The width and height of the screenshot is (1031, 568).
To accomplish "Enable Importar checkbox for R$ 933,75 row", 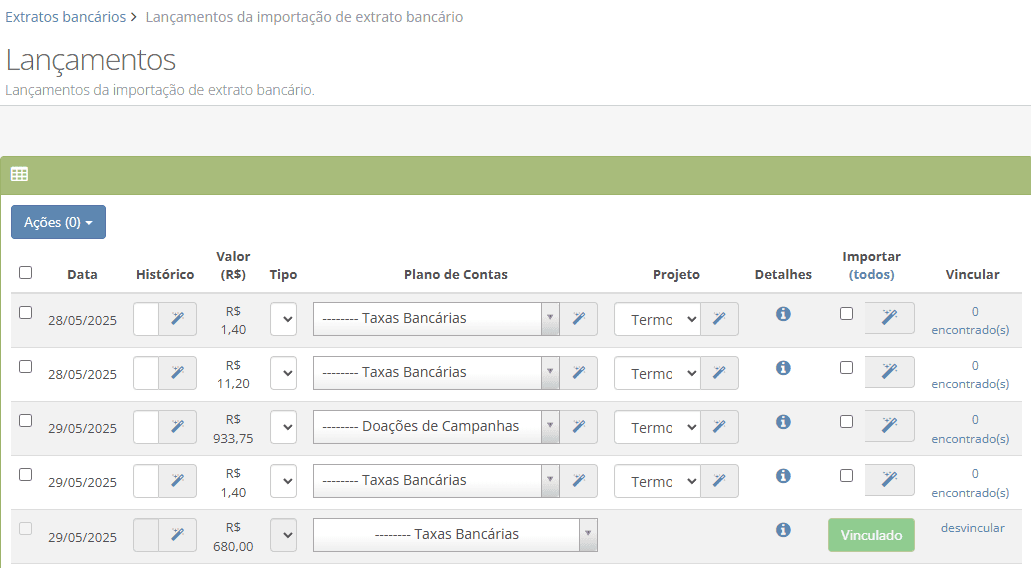I will (x=846, y=421).
